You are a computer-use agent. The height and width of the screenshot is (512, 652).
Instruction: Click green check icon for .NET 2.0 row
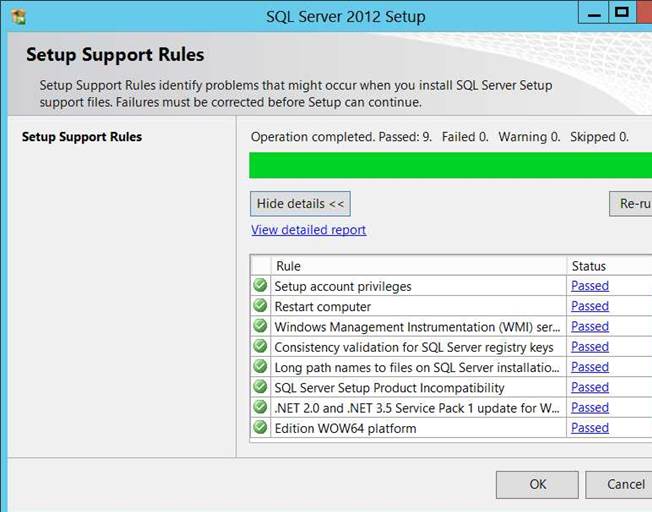260,407
